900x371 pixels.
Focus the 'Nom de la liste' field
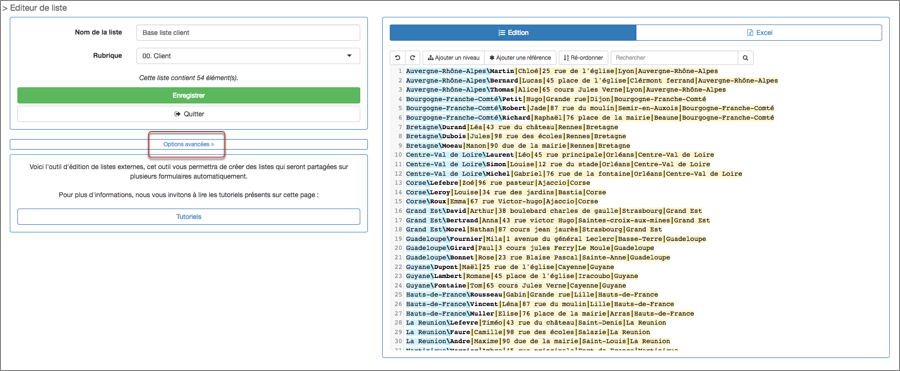point(248,33)
